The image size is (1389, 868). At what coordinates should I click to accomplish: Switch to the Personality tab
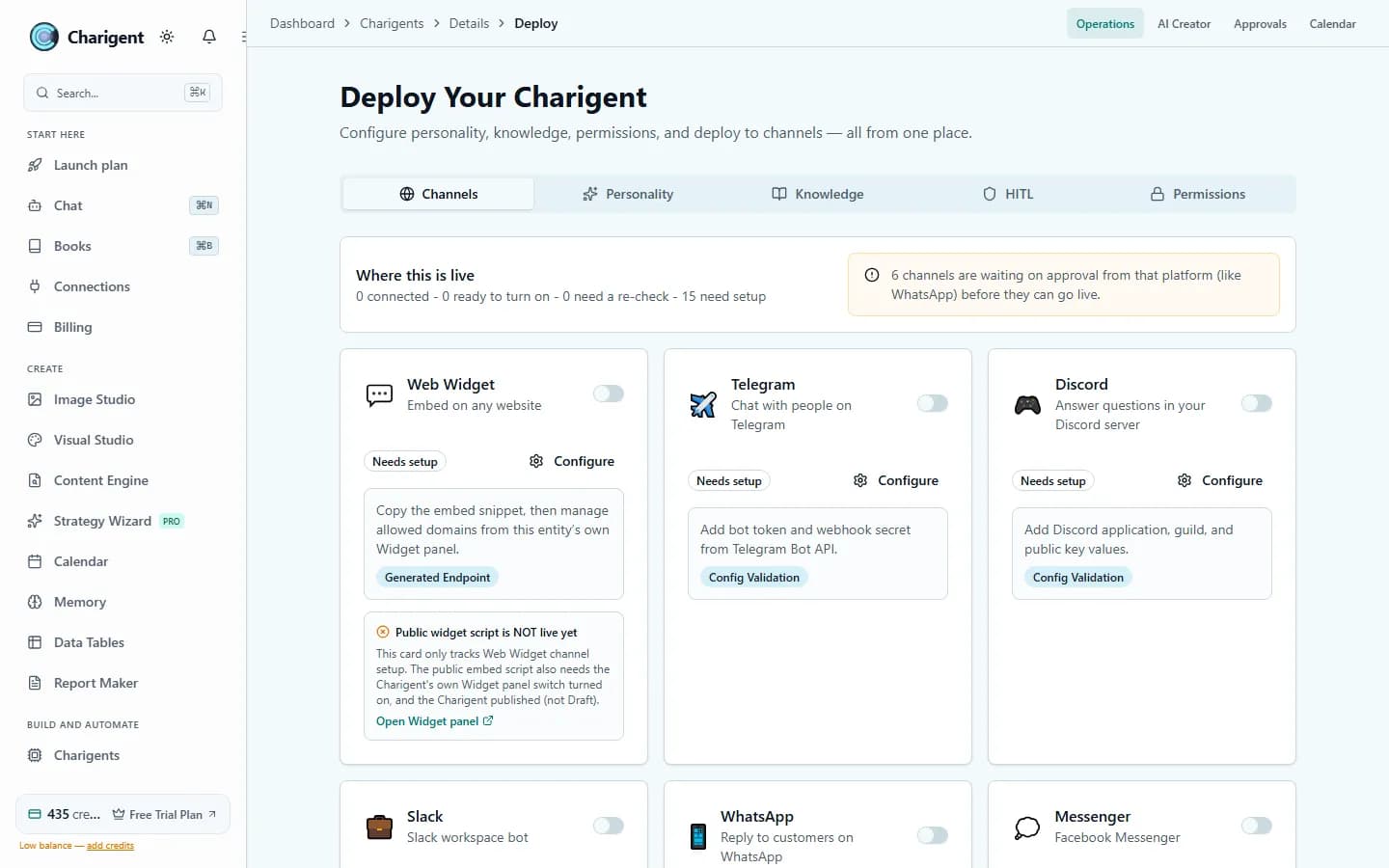(x=628, y=194)
